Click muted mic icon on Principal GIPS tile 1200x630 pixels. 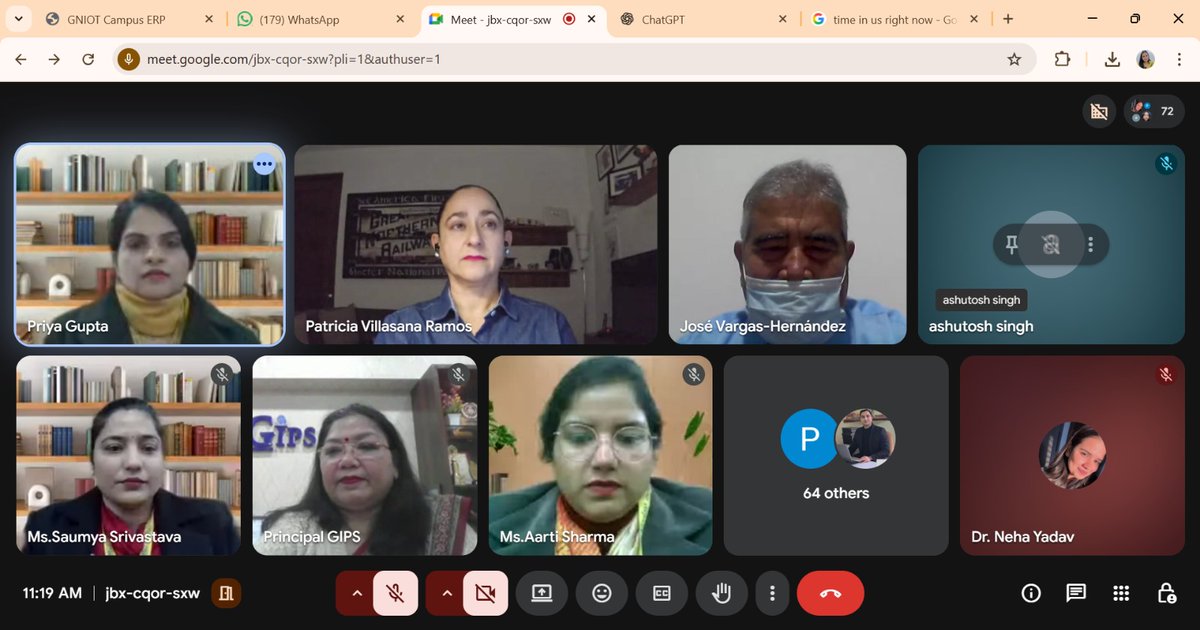point(458,374)
